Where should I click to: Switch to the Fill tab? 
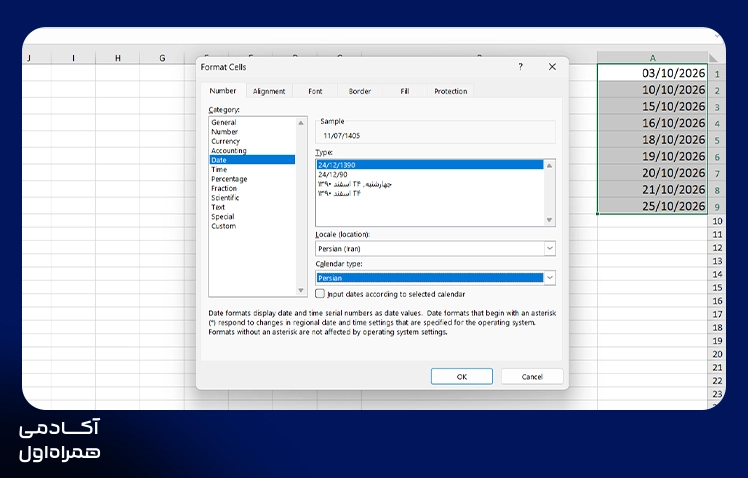click(405, 91)
